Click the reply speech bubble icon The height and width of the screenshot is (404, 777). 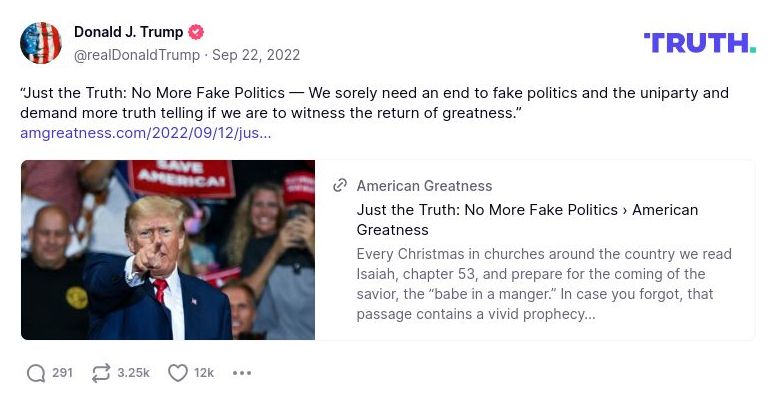[36, 373]
